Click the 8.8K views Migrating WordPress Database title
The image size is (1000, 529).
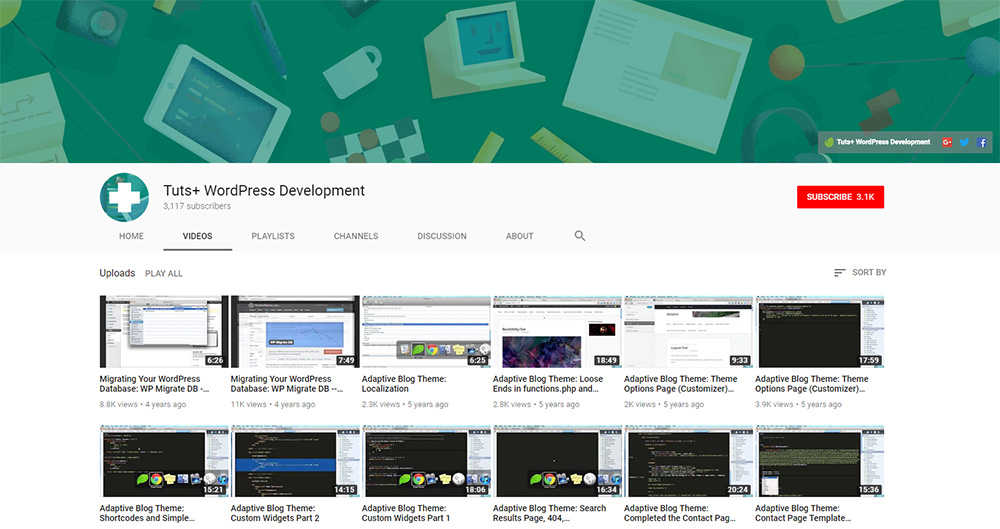pyautogui.click(x=154, y=384)
